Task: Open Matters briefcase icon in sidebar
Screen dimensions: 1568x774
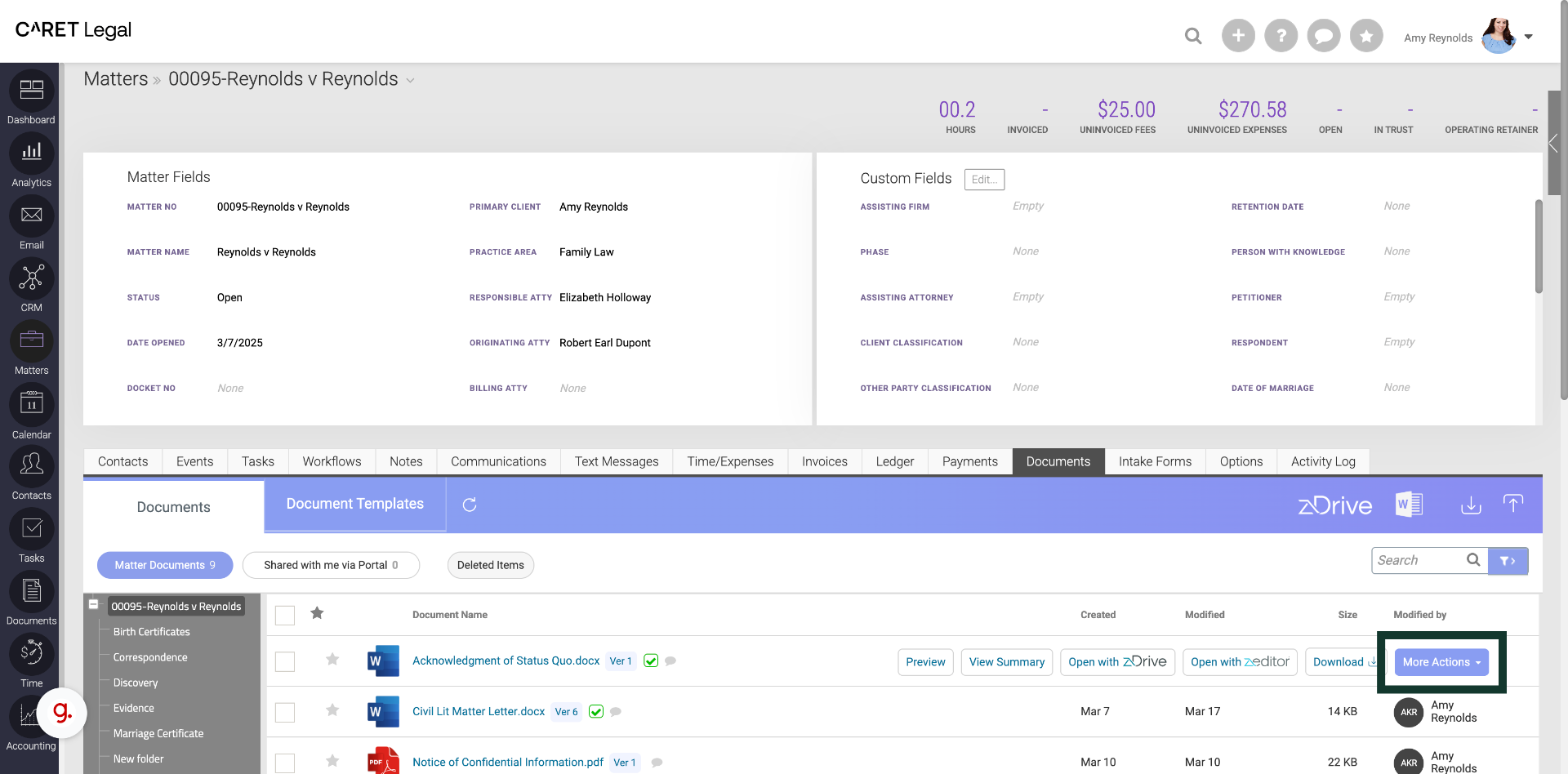Action: pyautogui.click(x=31, y=340)
